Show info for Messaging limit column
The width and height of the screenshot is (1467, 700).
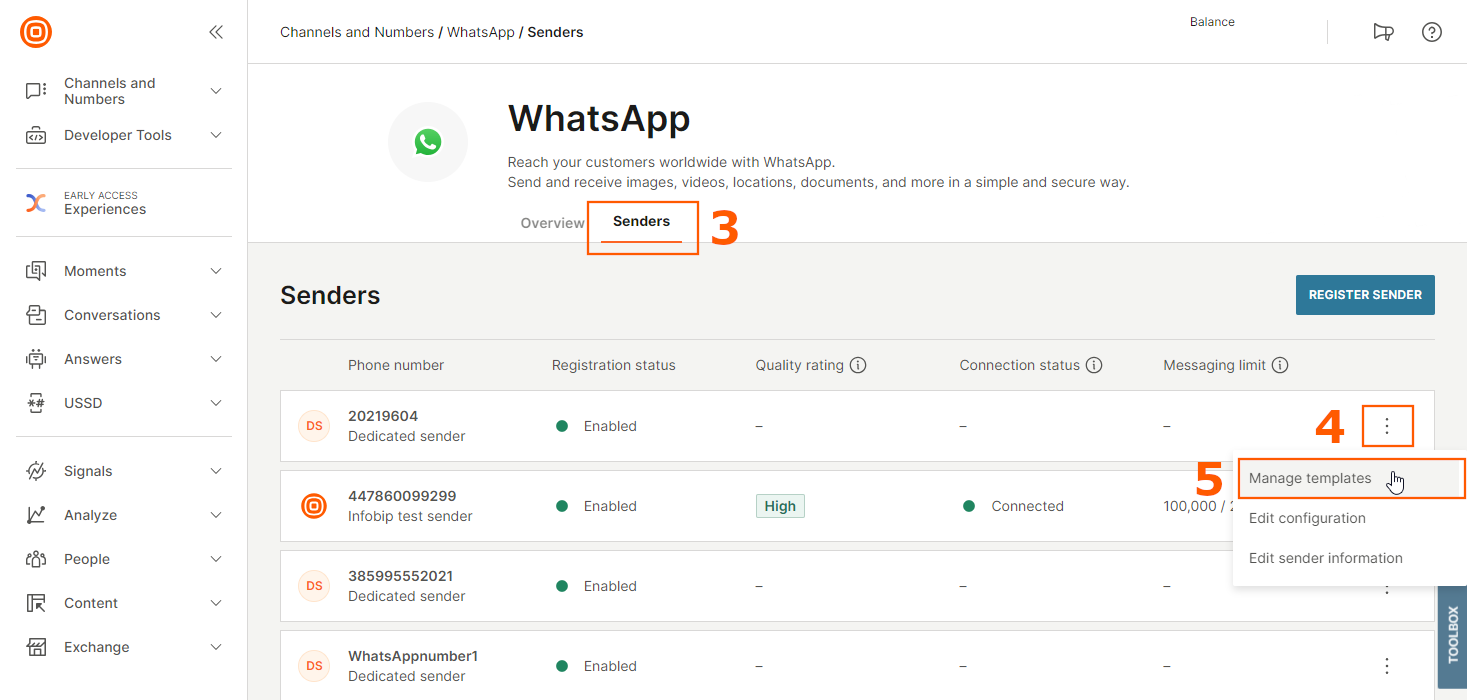pos(1280,365)
